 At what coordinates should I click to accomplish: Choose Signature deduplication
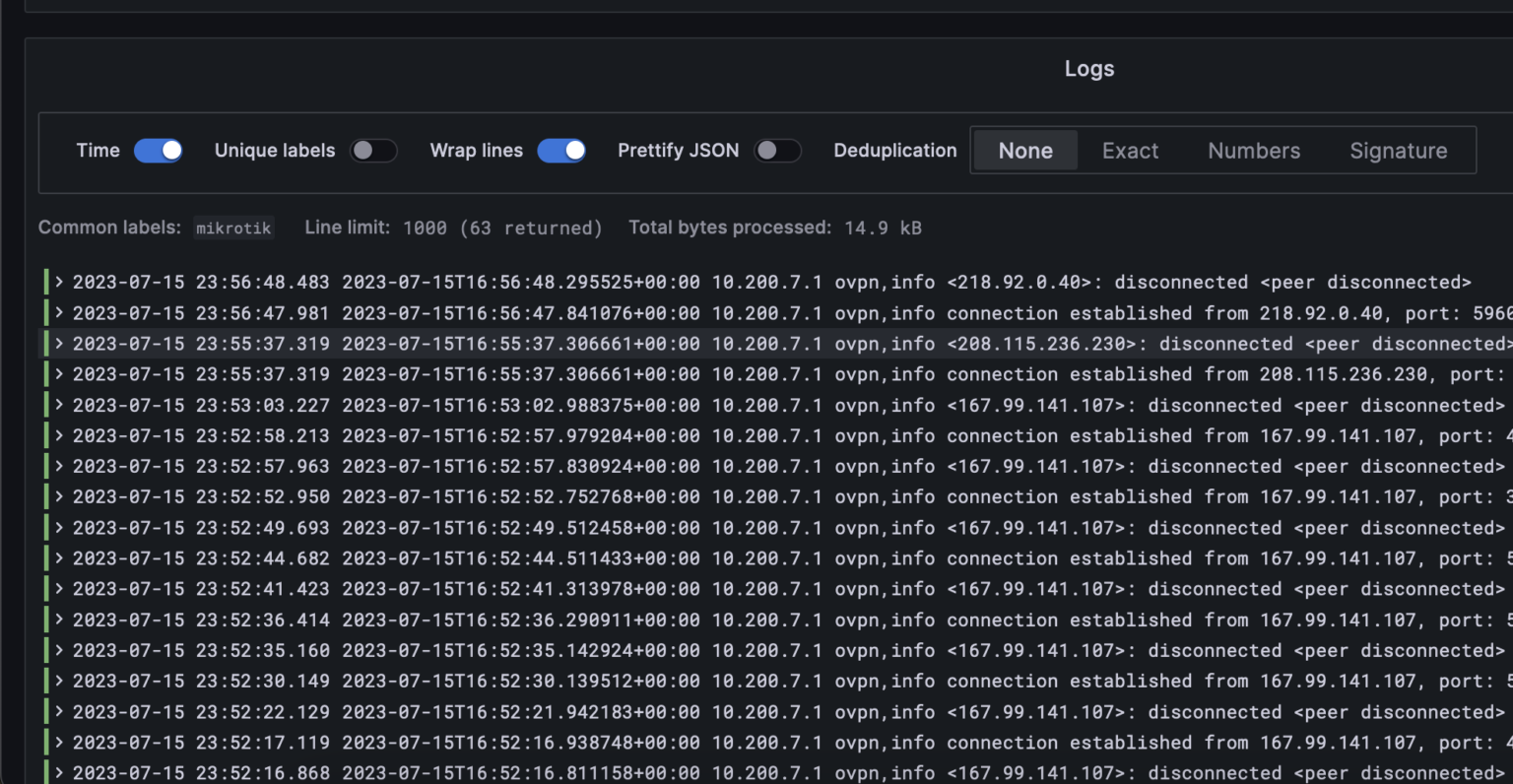[1398, 150]
